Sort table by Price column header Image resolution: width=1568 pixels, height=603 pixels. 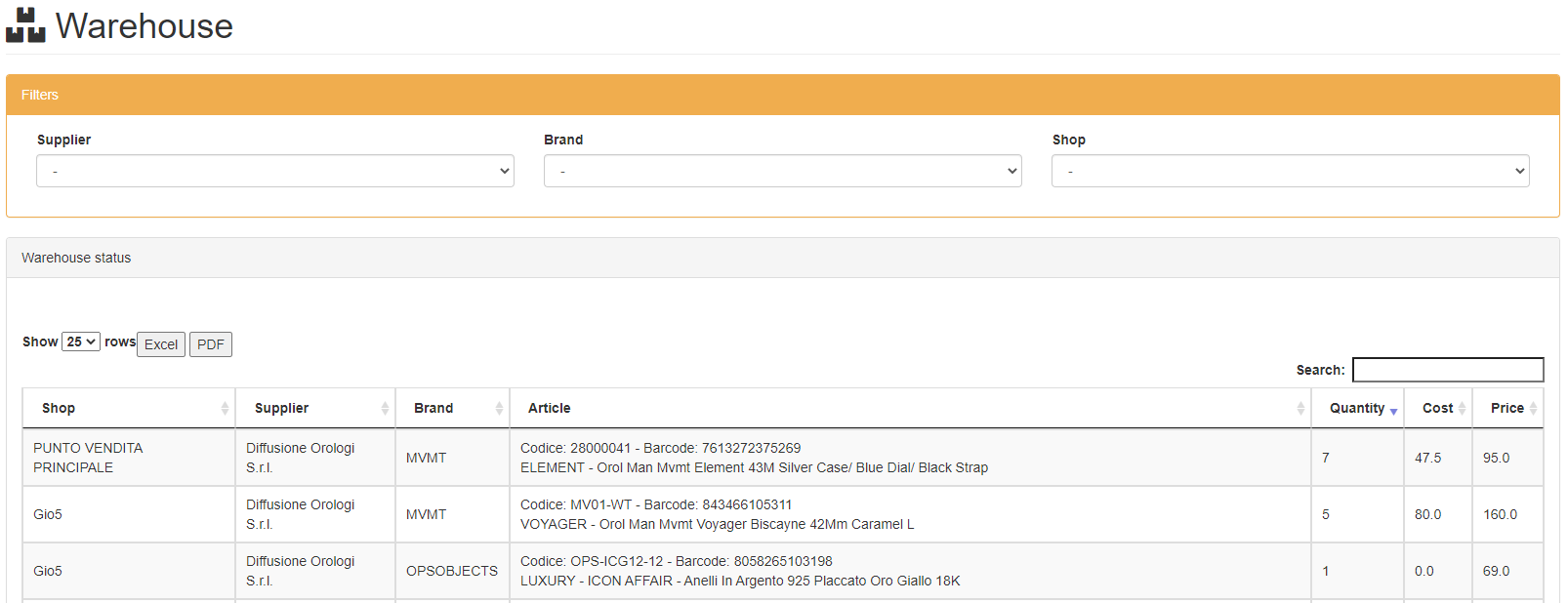pos(1508,408)
